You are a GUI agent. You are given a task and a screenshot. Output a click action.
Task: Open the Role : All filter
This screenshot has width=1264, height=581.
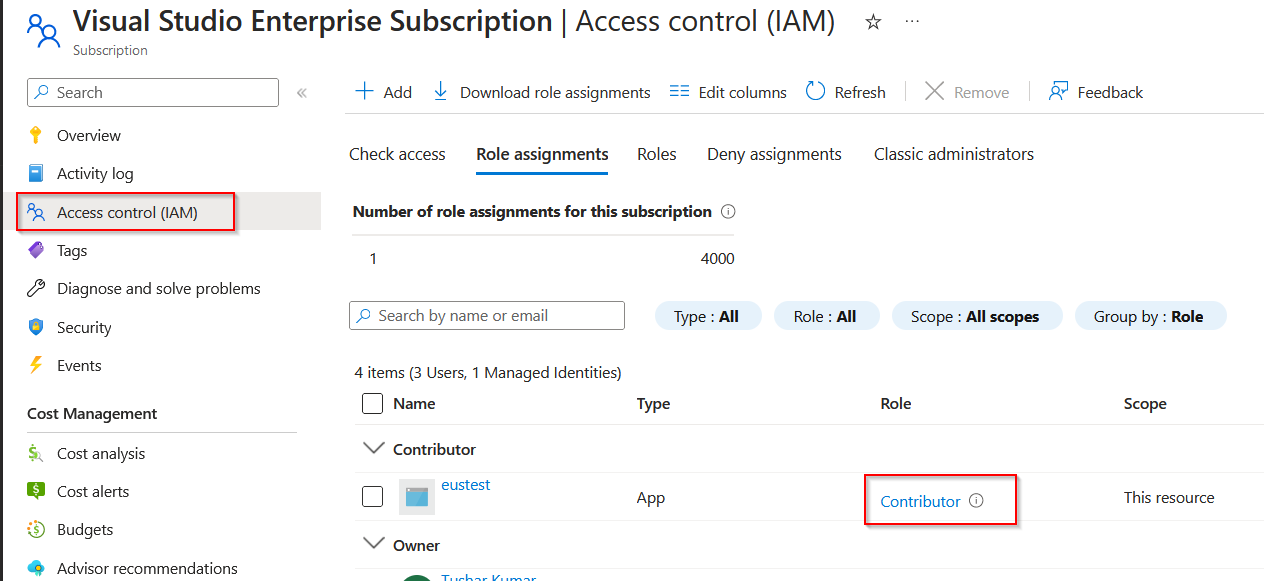tap(826, 316)
